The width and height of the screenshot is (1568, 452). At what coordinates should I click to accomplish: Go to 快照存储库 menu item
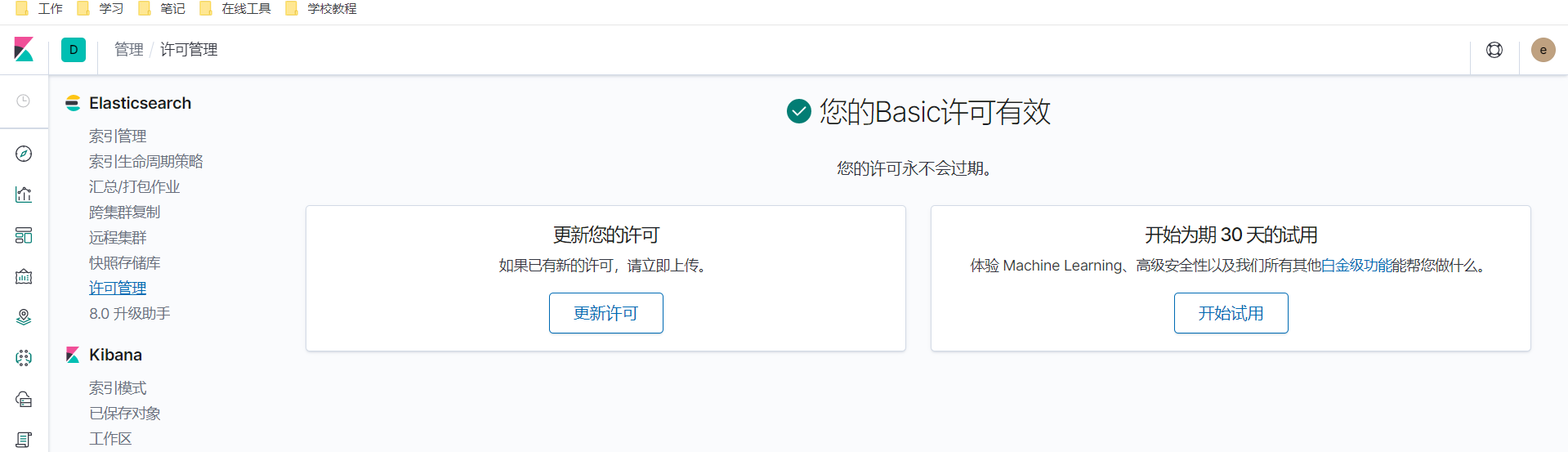click(125, 262)
